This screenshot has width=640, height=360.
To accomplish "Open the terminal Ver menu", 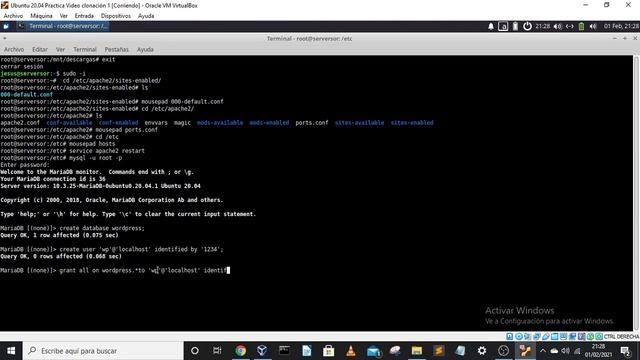I will (60, 49).
